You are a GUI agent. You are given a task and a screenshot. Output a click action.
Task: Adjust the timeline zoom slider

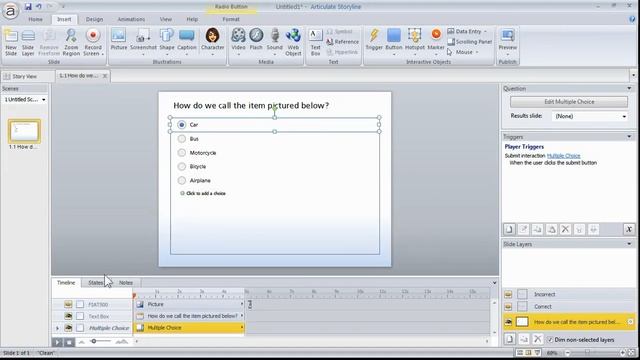(93, 341)
